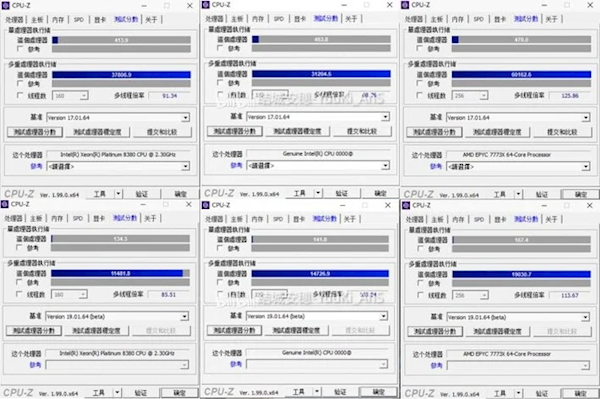Click 确定 button in EPYC 7773X v17.01.64 window
Viewport: 600px width, 399px height.
click(x=580, y=195)
